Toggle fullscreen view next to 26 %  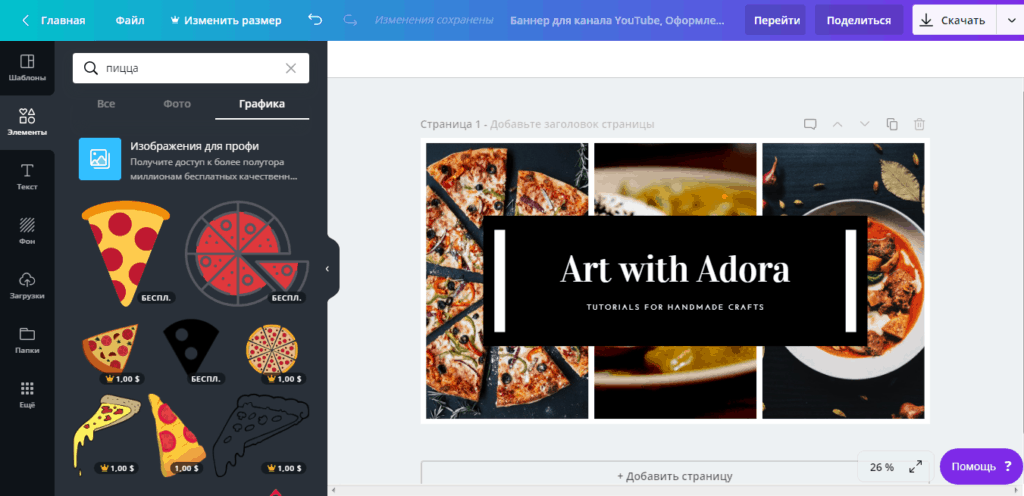click(x=916, y=467)
